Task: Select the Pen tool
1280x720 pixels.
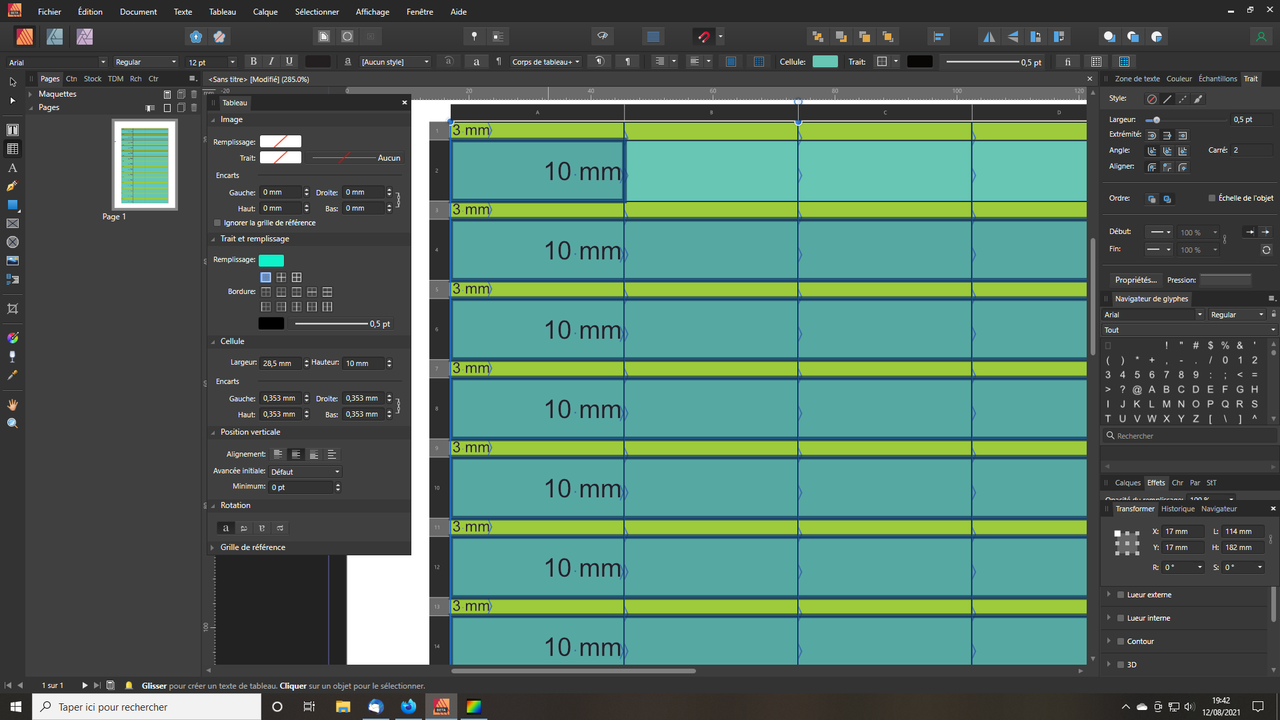Action: [12, 186]
